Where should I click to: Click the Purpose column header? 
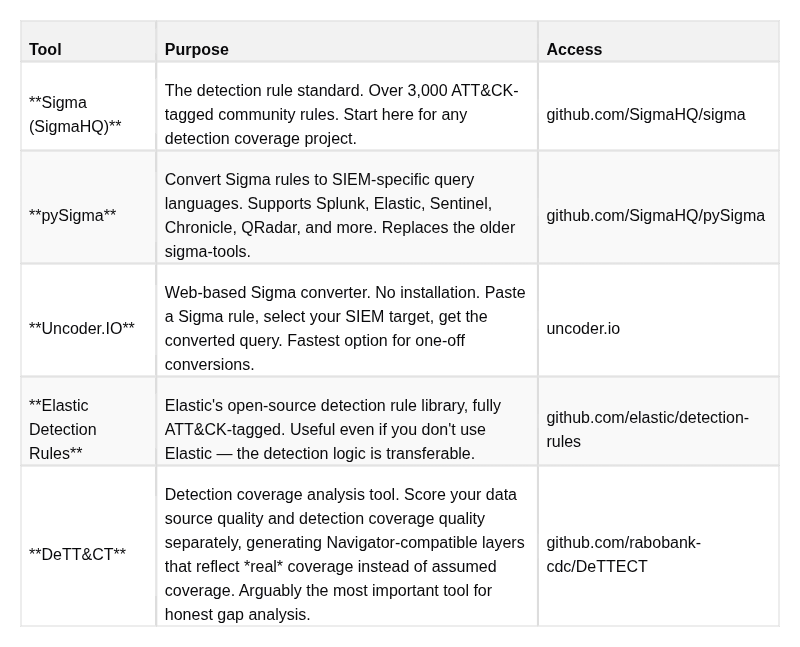point(196,49)
